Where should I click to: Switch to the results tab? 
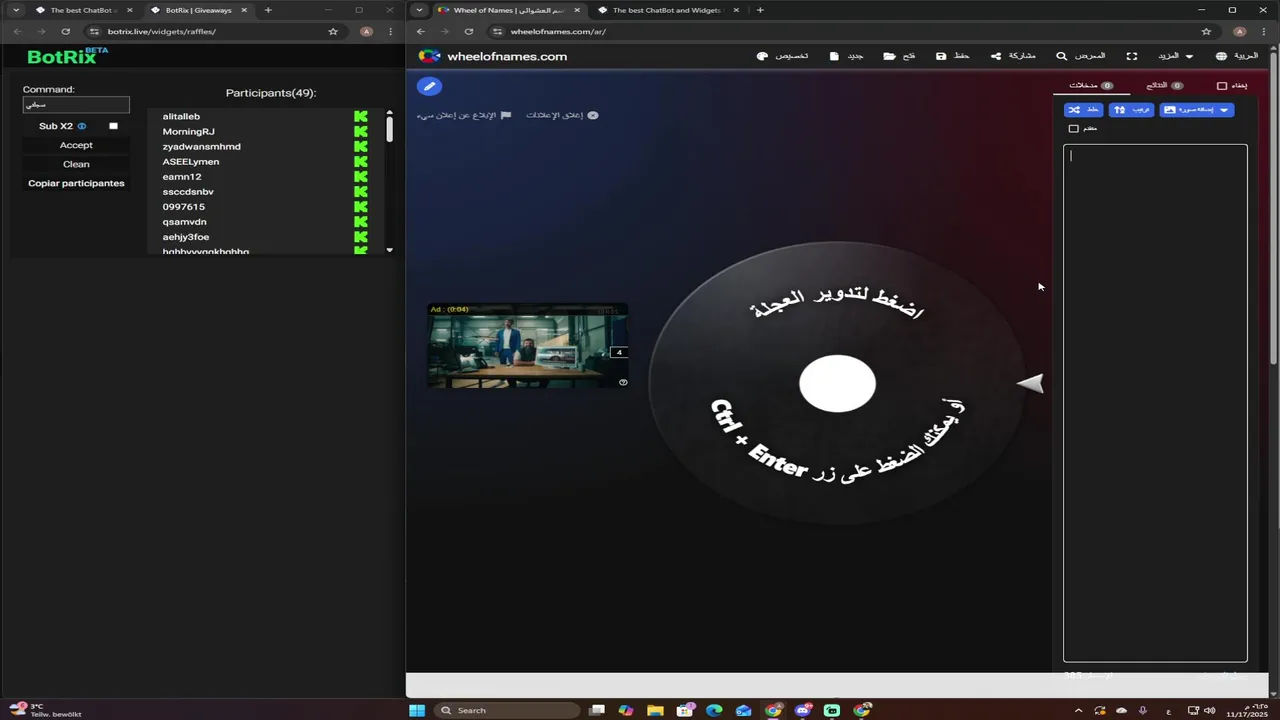pyautogui.click(x=1164, y=86)
